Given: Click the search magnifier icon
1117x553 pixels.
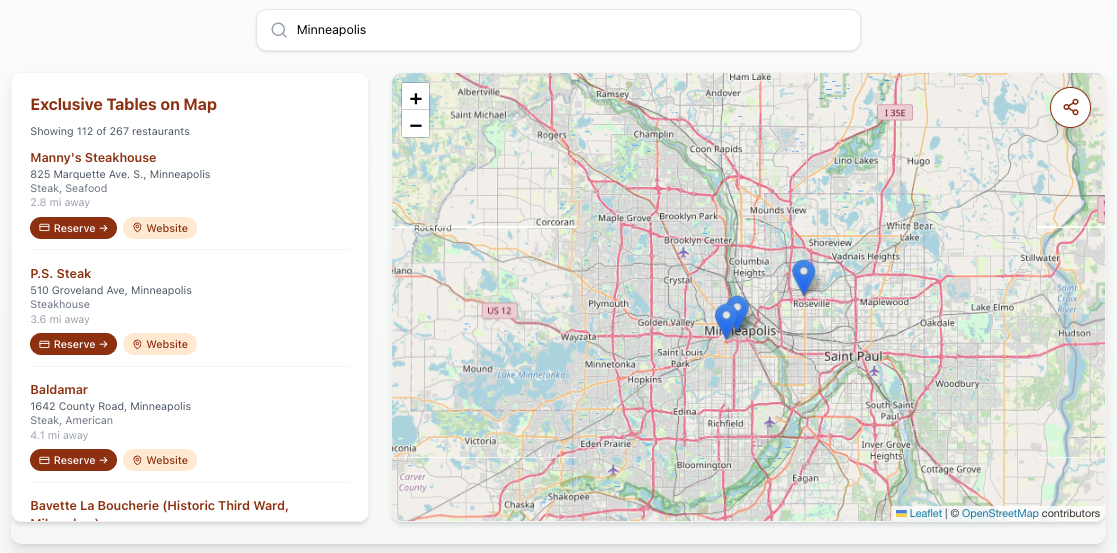Looking at the screenshot, I should point(279,30).
